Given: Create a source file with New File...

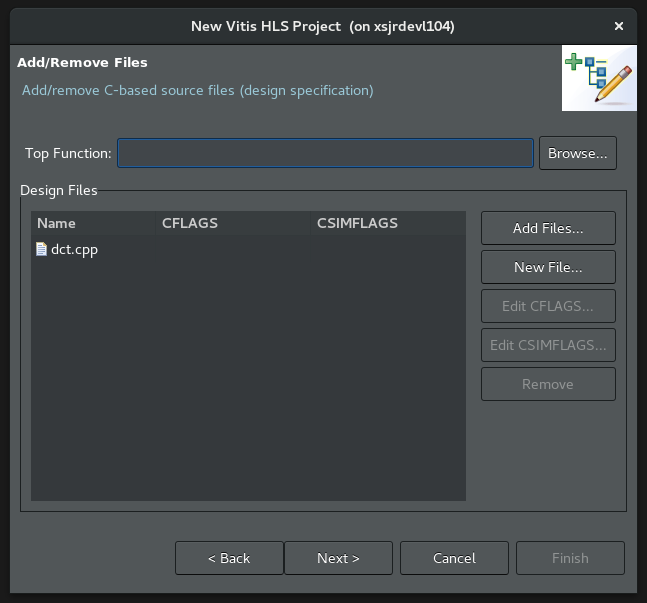Looking at the screenshot, I should click(547, 267).
